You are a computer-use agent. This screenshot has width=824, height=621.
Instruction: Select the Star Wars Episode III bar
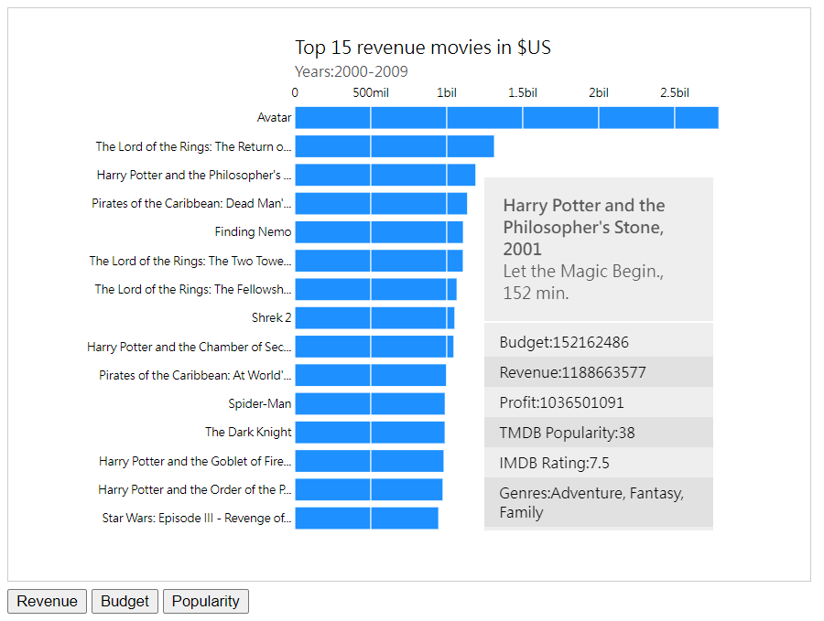coord(367,518)
